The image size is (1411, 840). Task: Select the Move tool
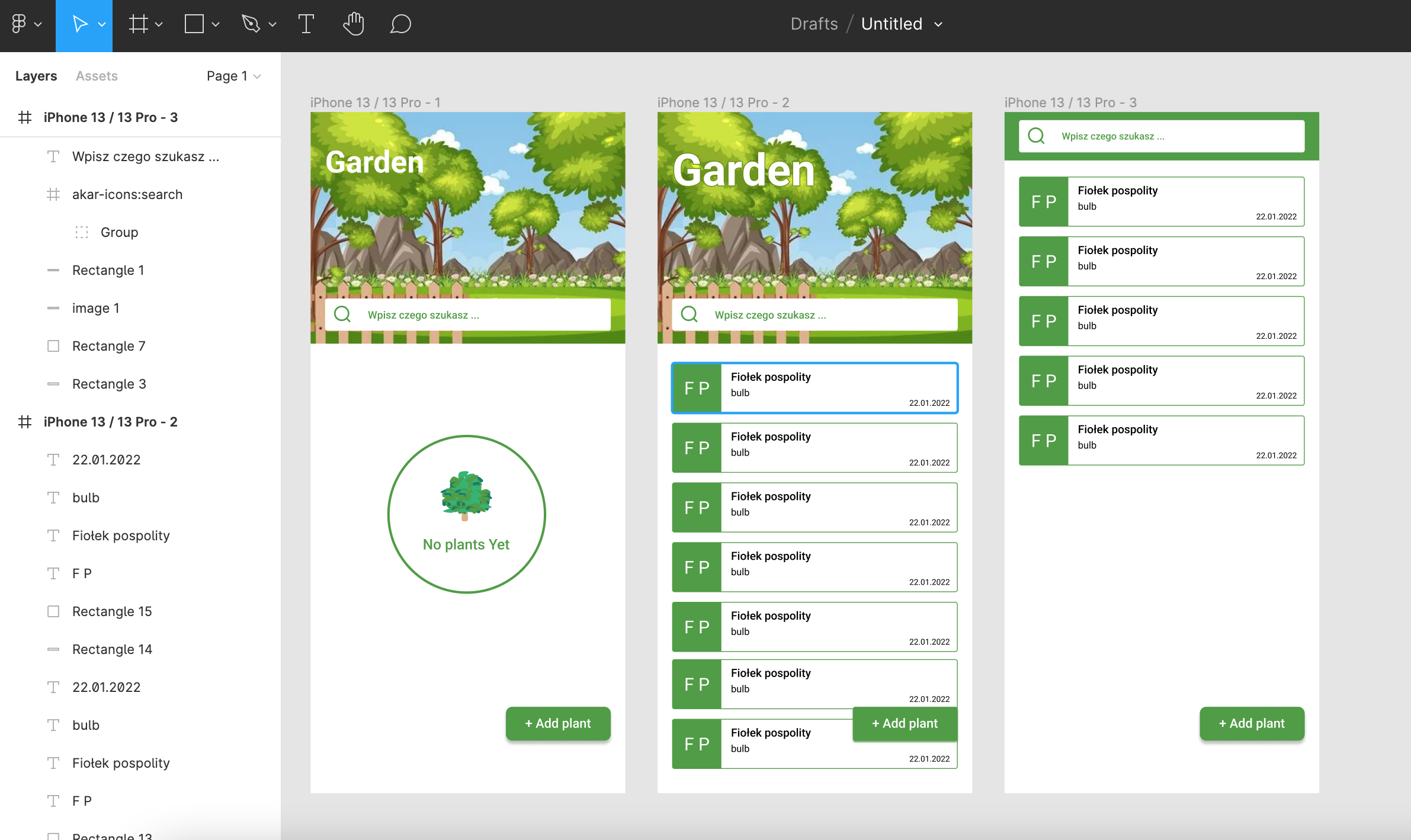pos(80,24)
